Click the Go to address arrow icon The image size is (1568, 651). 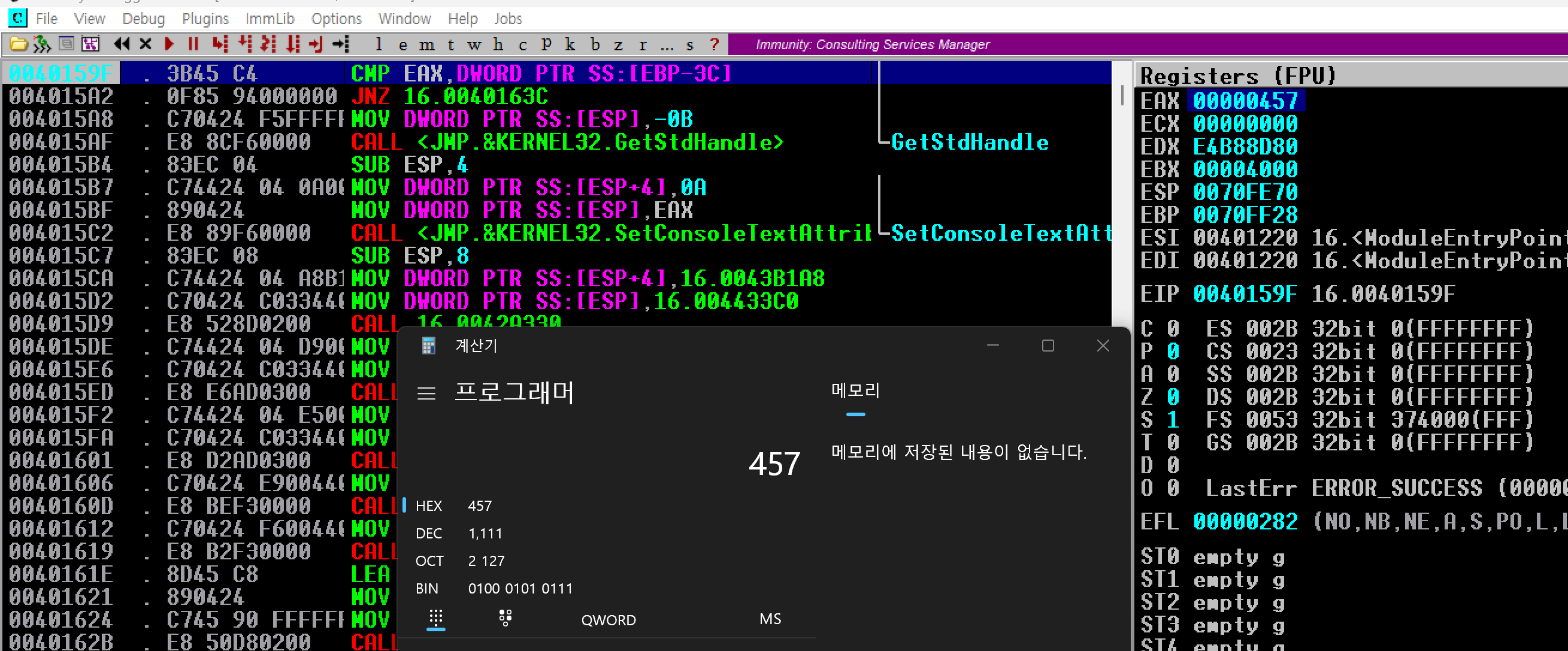click(341, 44)
